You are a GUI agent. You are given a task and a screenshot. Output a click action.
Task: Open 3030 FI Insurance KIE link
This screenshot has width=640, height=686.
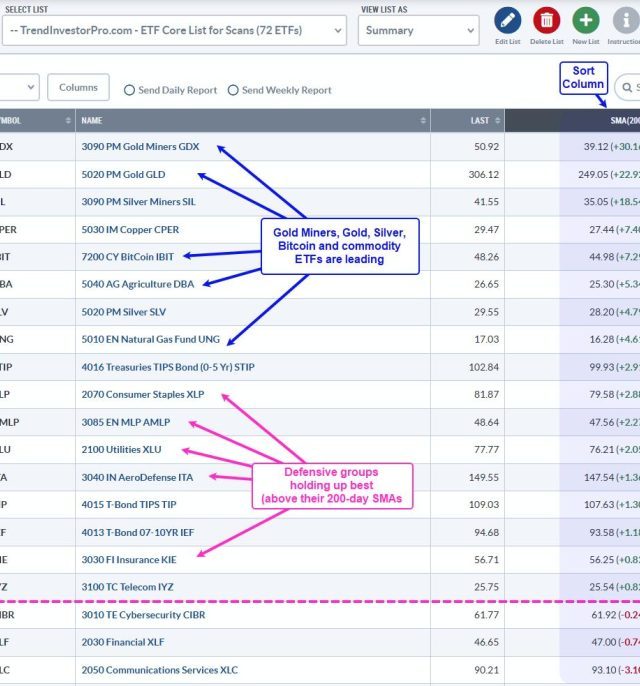coord(129,560)
